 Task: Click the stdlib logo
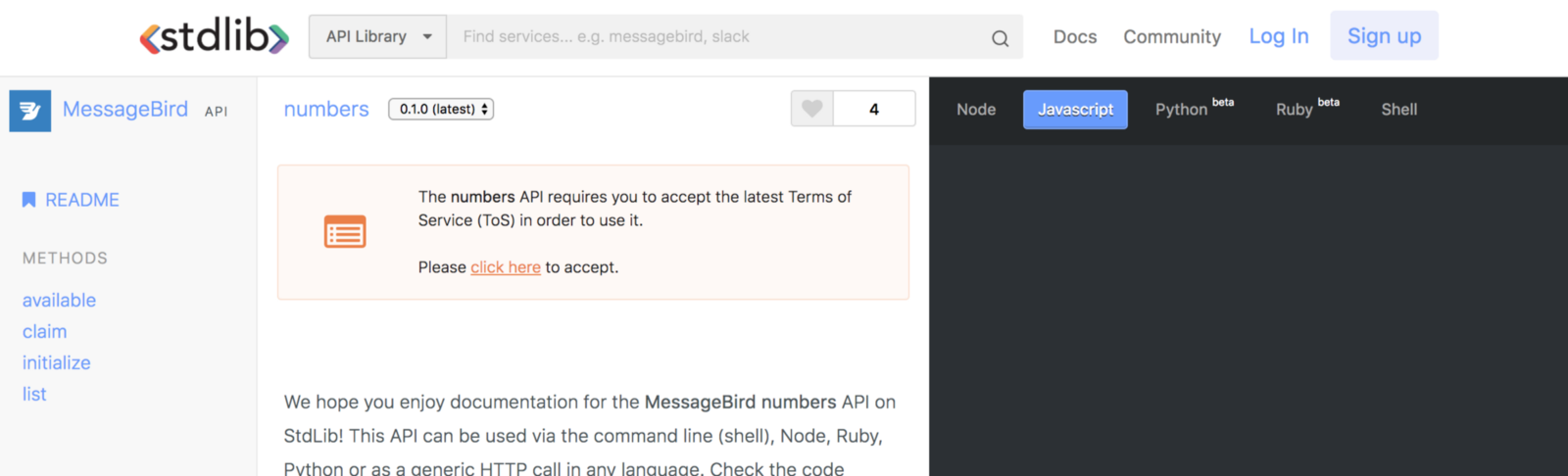tap(214, 37)
